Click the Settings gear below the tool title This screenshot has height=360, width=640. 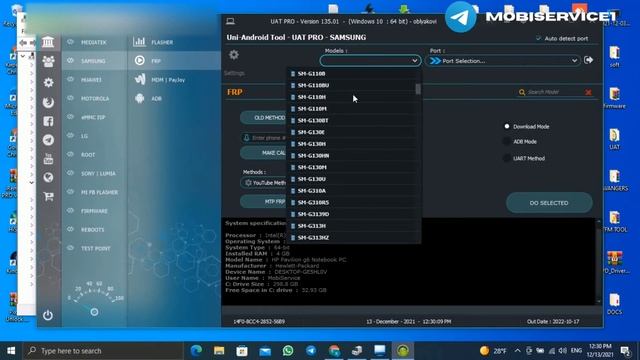pos(234,55)
